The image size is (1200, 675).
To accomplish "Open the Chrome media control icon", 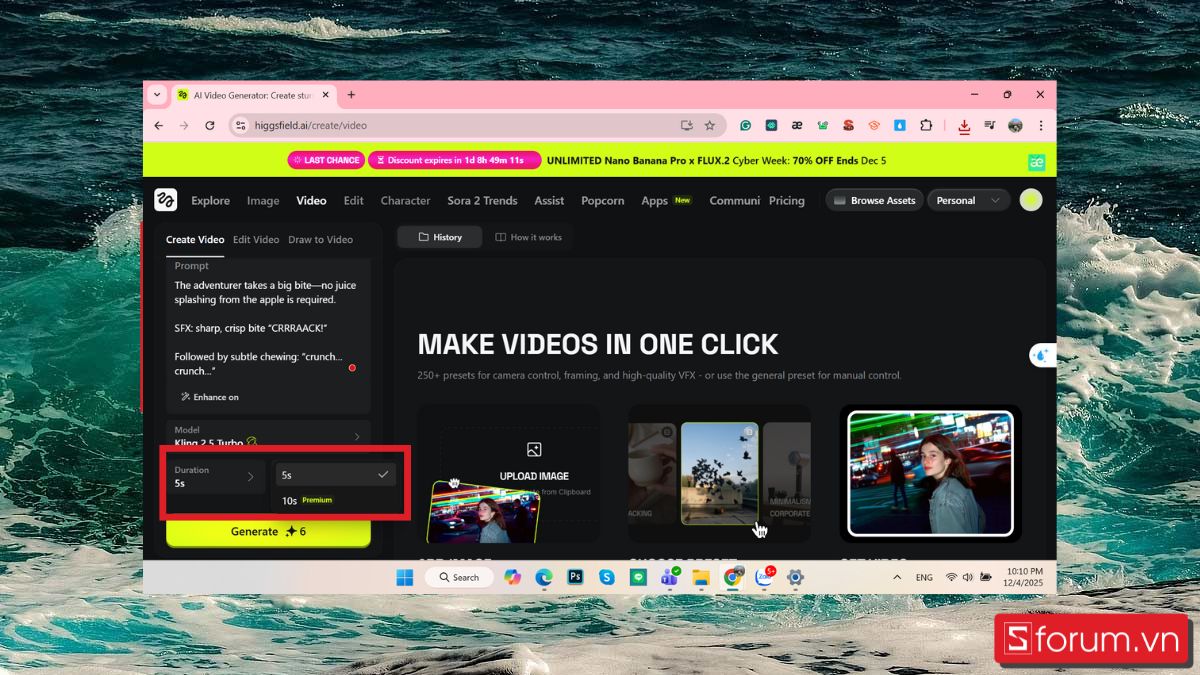I will 990,125.
